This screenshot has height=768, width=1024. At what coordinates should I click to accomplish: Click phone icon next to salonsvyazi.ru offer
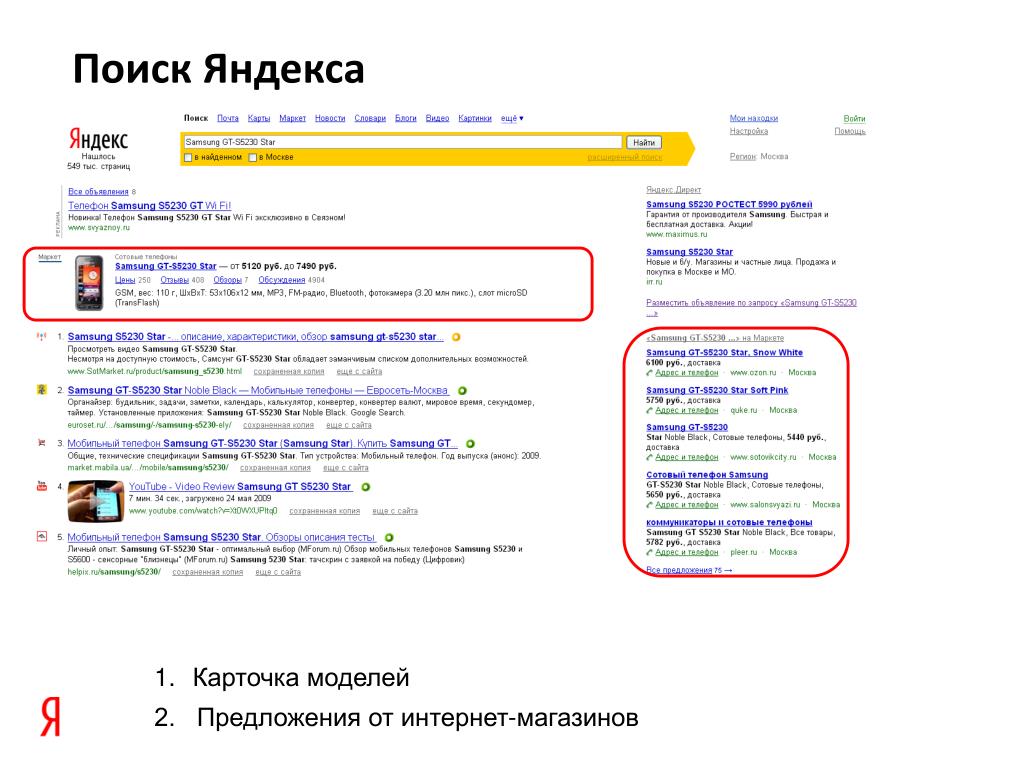[649, 505]
